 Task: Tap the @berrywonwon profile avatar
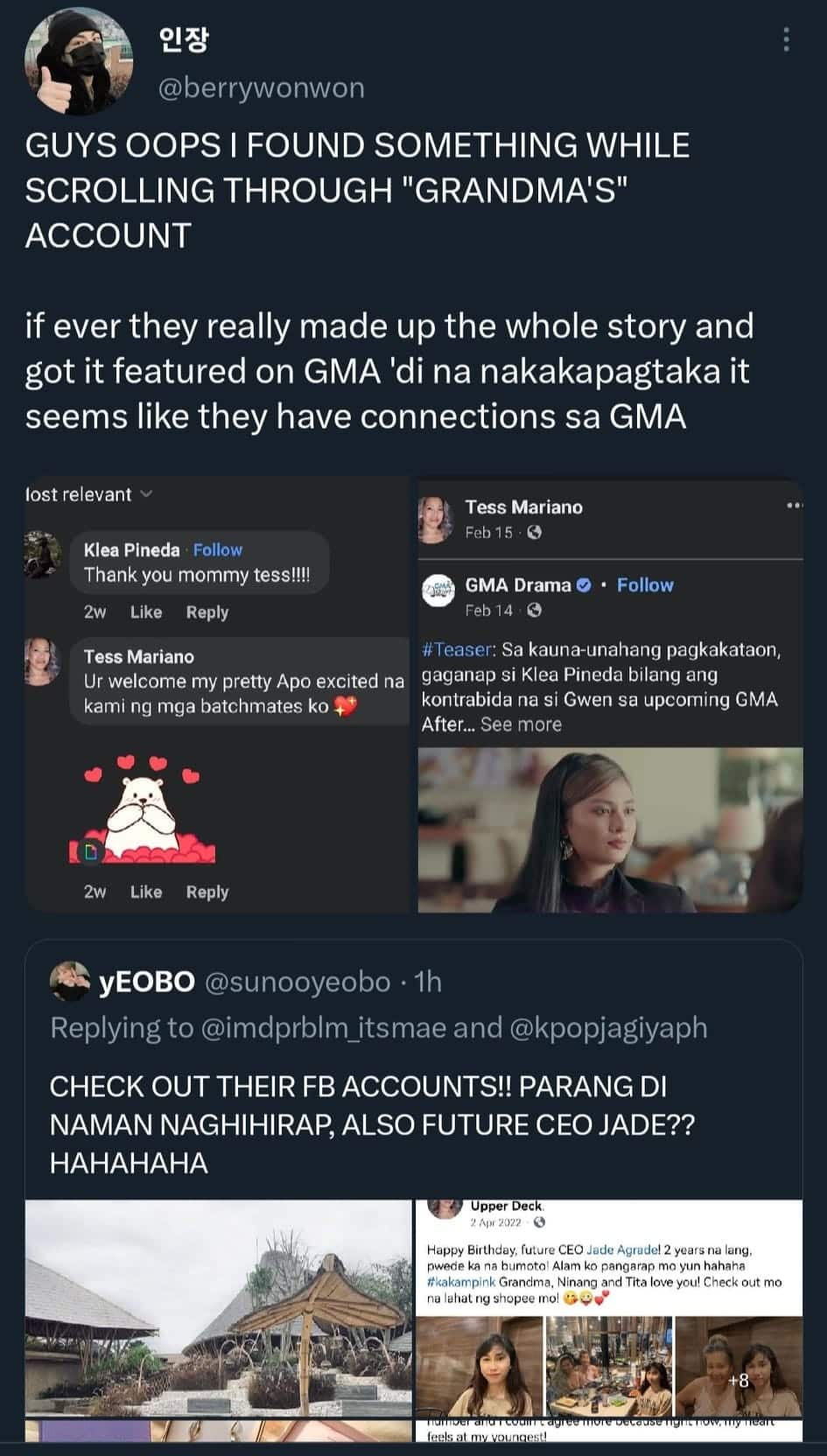(79, 64)
